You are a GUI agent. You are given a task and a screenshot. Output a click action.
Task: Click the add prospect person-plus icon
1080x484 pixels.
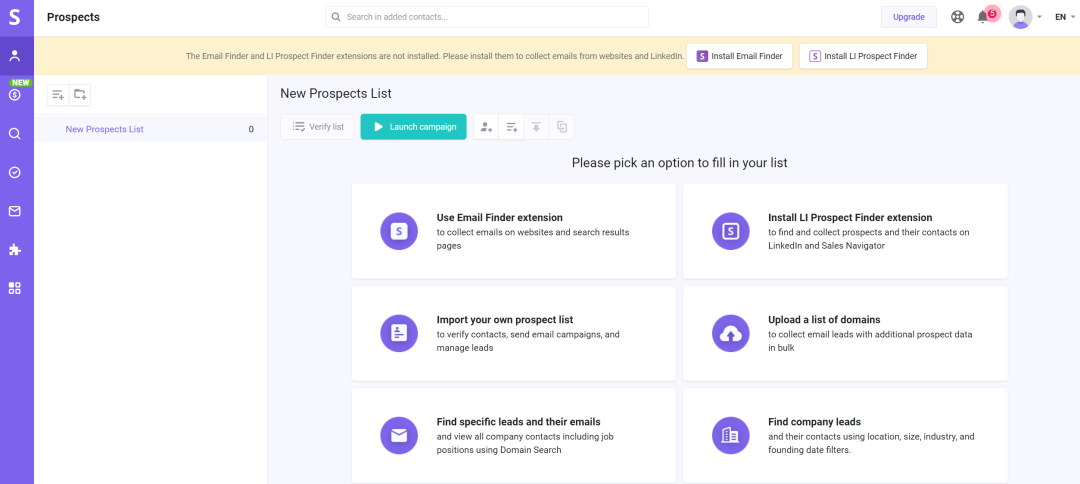point(486,127)
